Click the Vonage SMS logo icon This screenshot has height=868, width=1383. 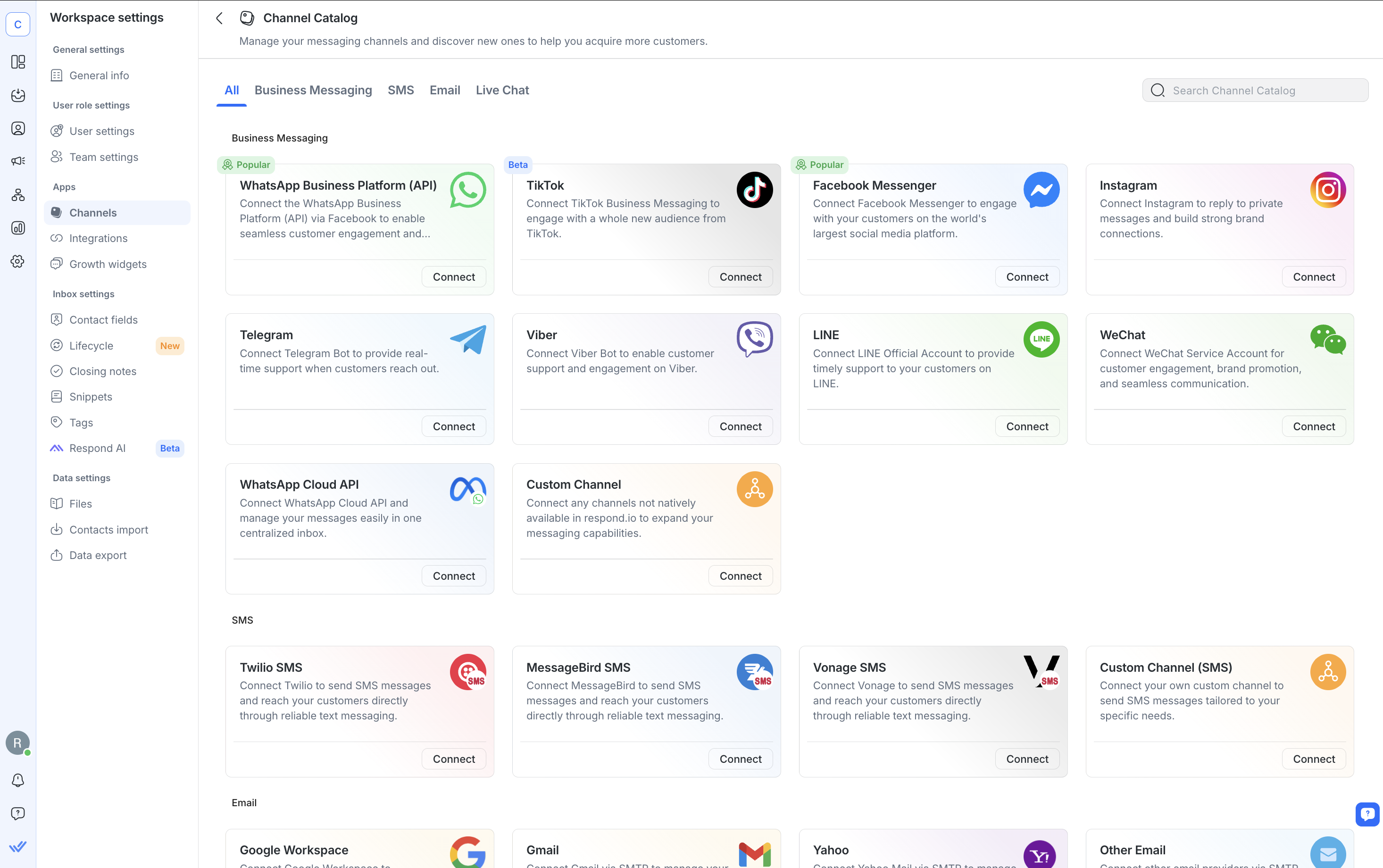[x=1041, y=672]
